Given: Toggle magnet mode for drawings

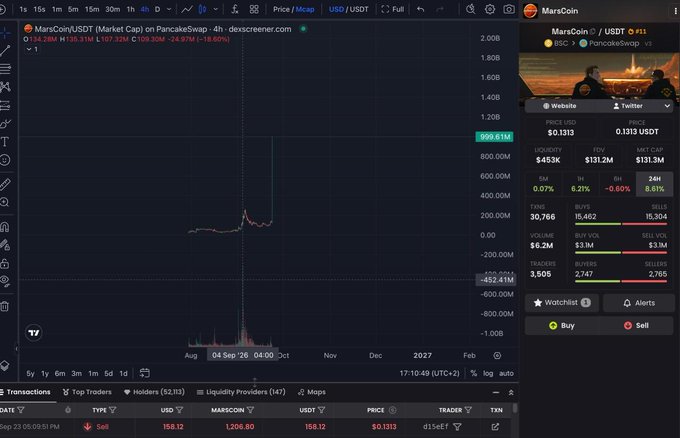Looking at the screenshot, I should click(5, 227).
